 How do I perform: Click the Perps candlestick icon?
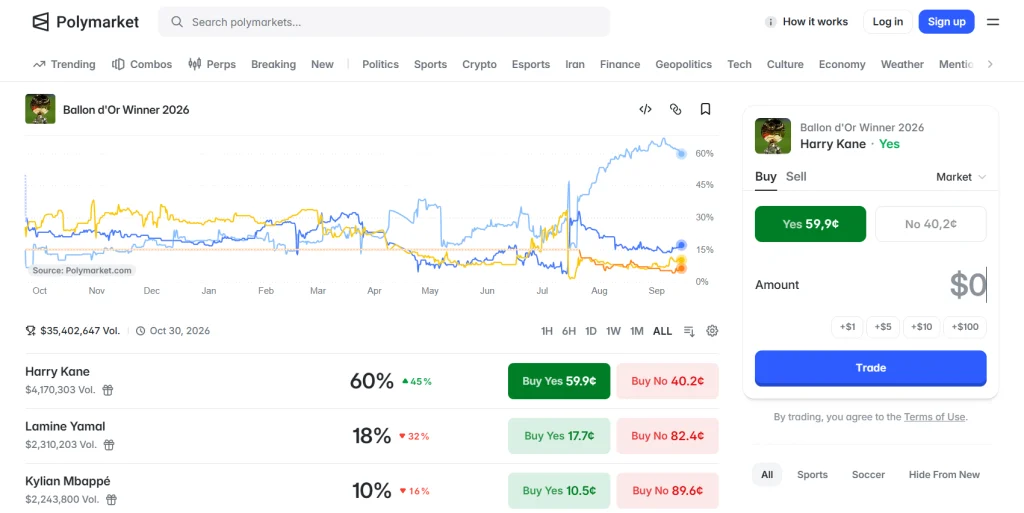(x=195, y=64)
